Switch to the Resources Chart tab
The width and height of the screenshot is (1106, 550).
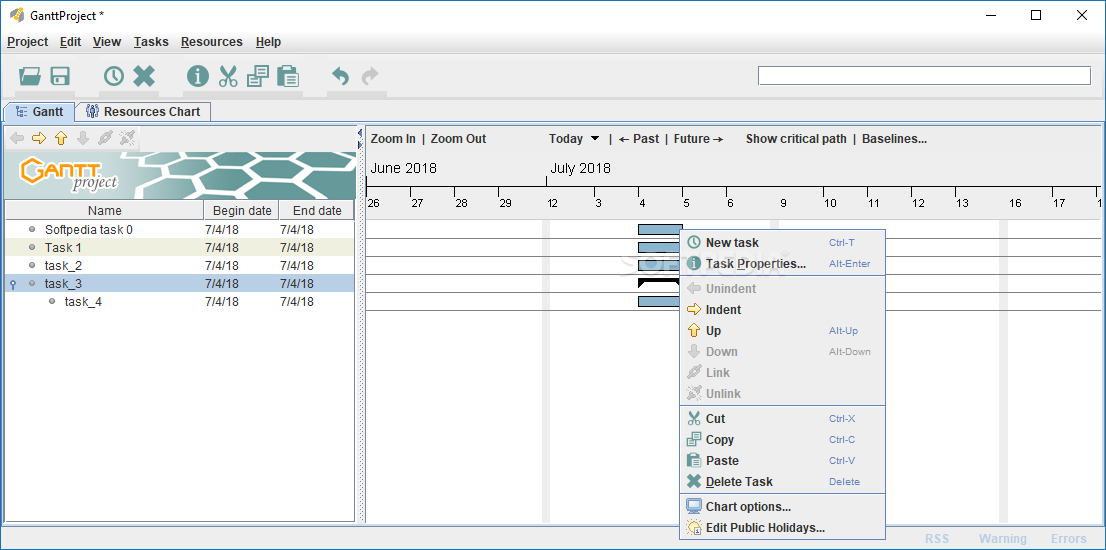point(143,111)
